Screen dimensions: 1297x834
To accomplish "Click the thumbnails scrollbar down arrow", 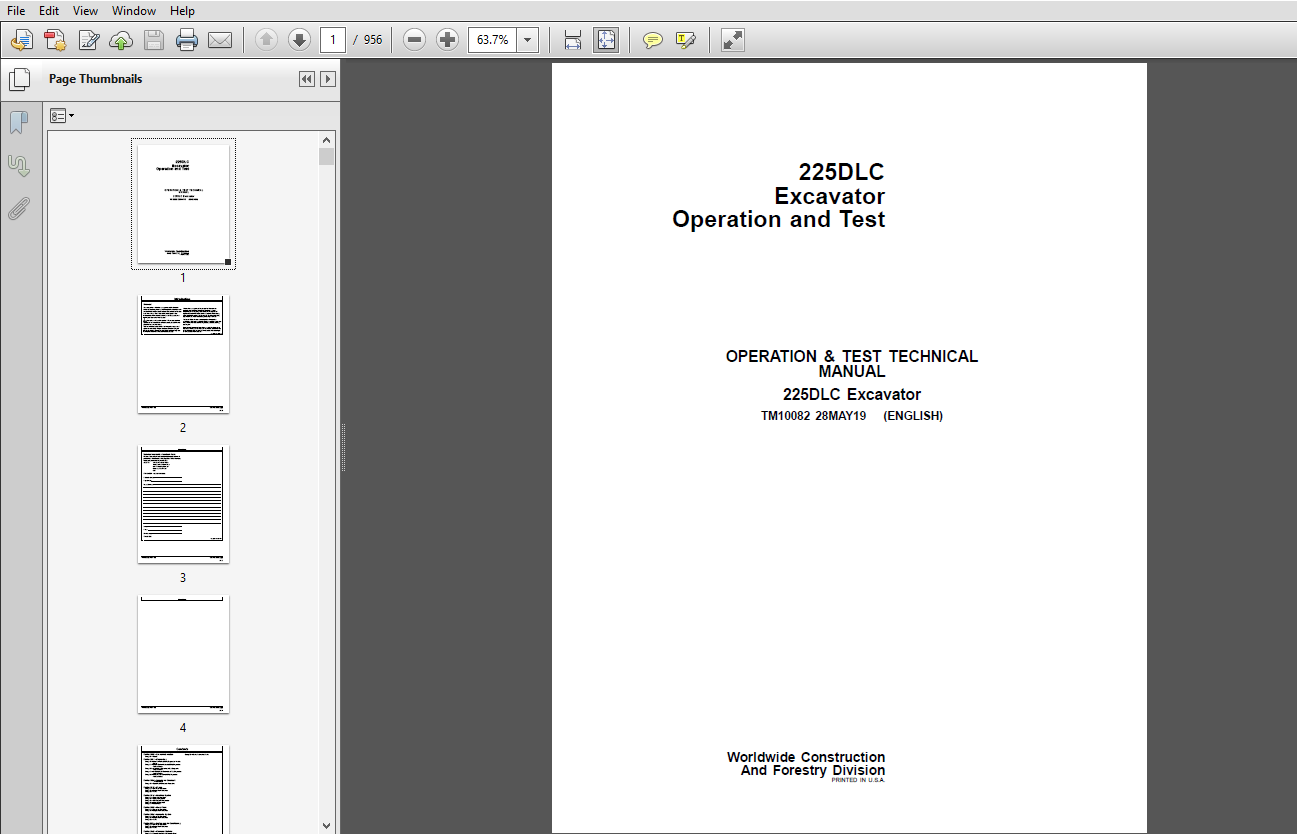I will (327, 825).
